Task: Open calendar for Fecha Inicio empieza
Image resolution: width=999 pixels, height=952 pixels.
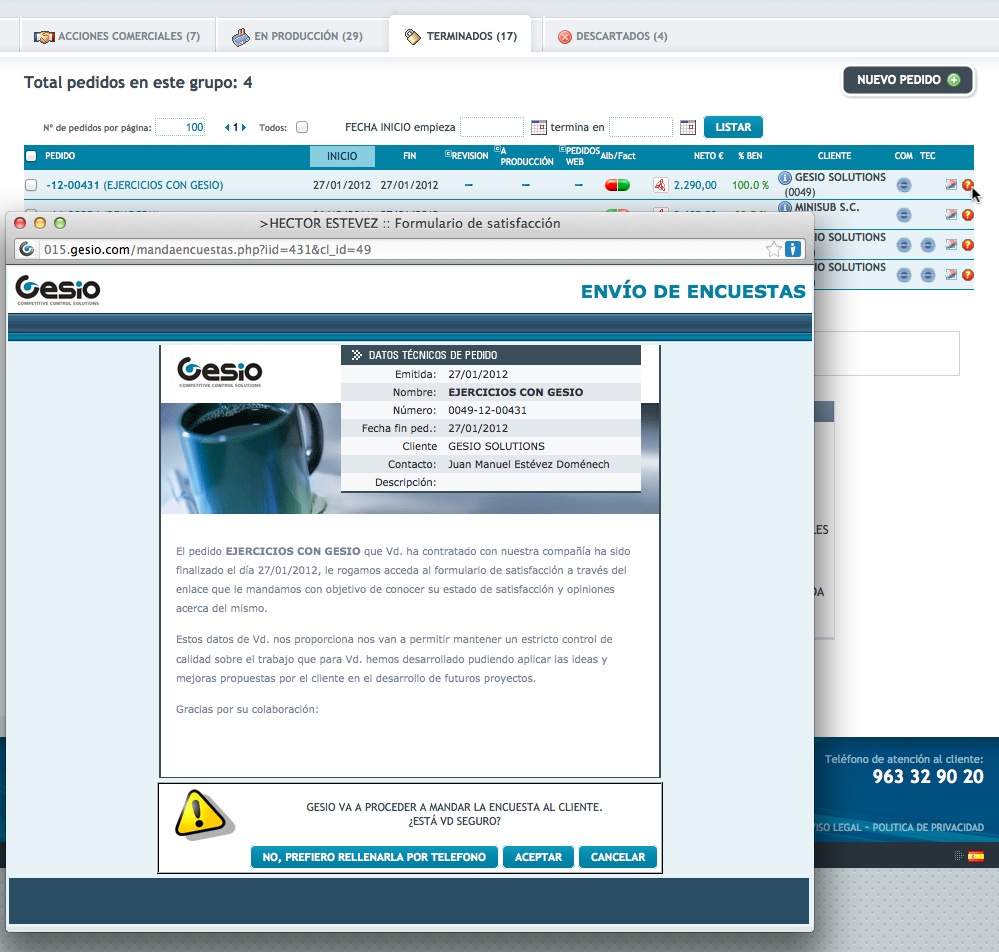Action: pos(538,127)
